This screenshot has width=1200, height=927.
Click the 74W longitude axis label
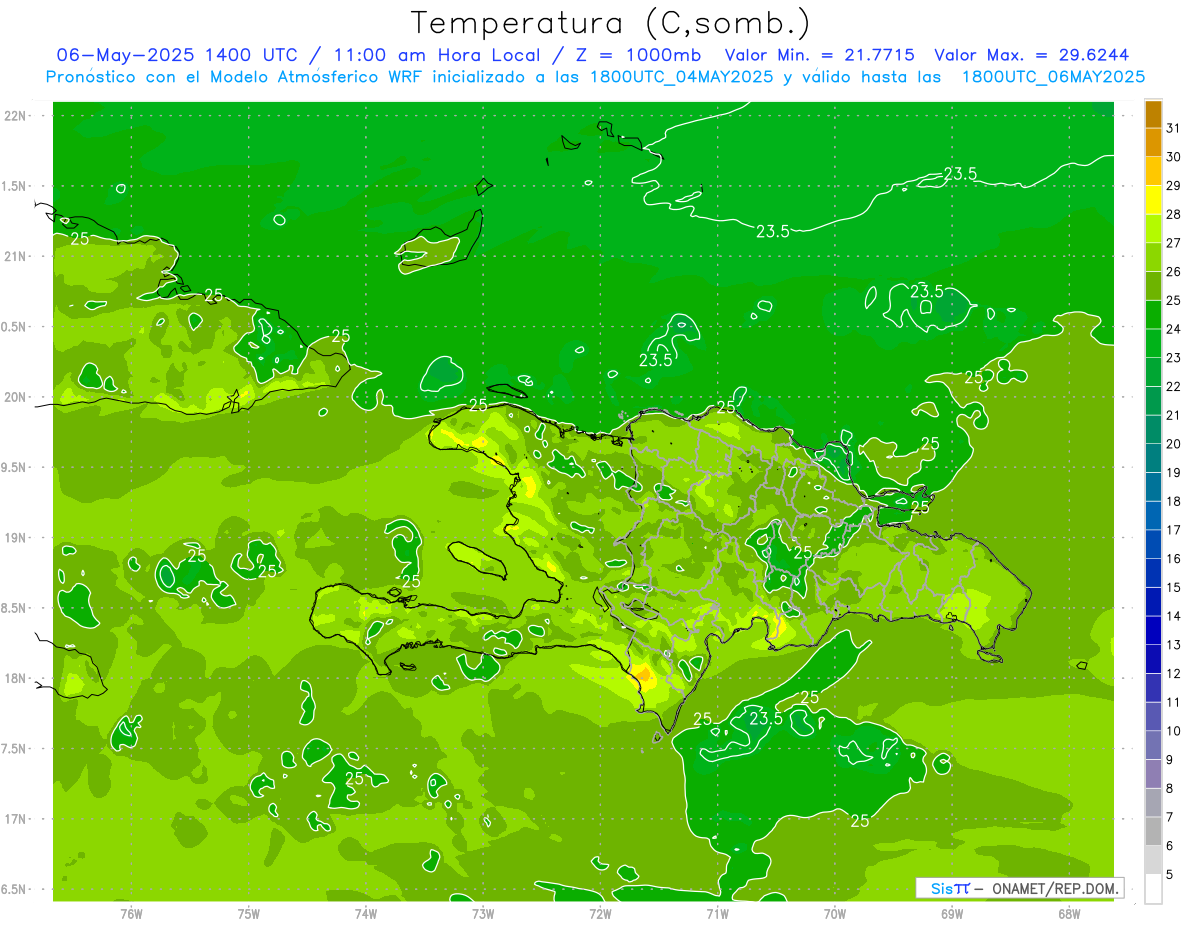[x=366, y=913]
